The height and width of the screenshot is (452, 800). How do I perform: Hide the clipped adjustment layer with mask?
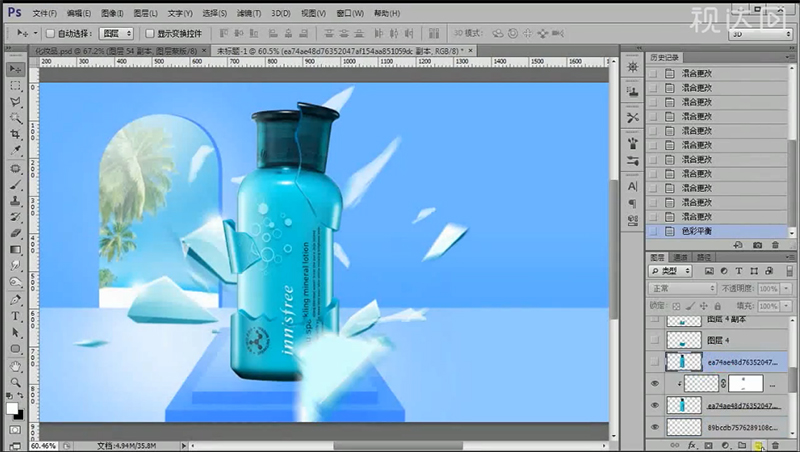655,384
